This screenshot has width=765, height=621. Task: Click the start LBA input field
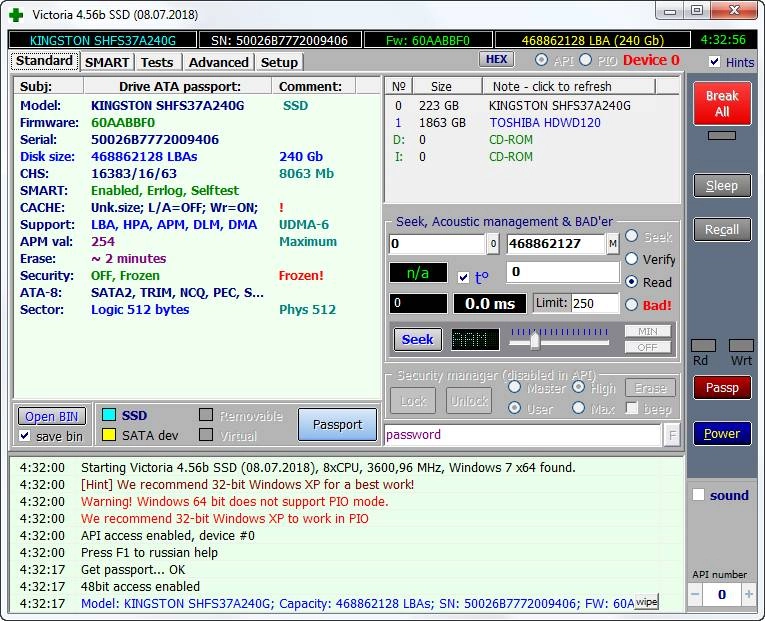click(437, 243)
